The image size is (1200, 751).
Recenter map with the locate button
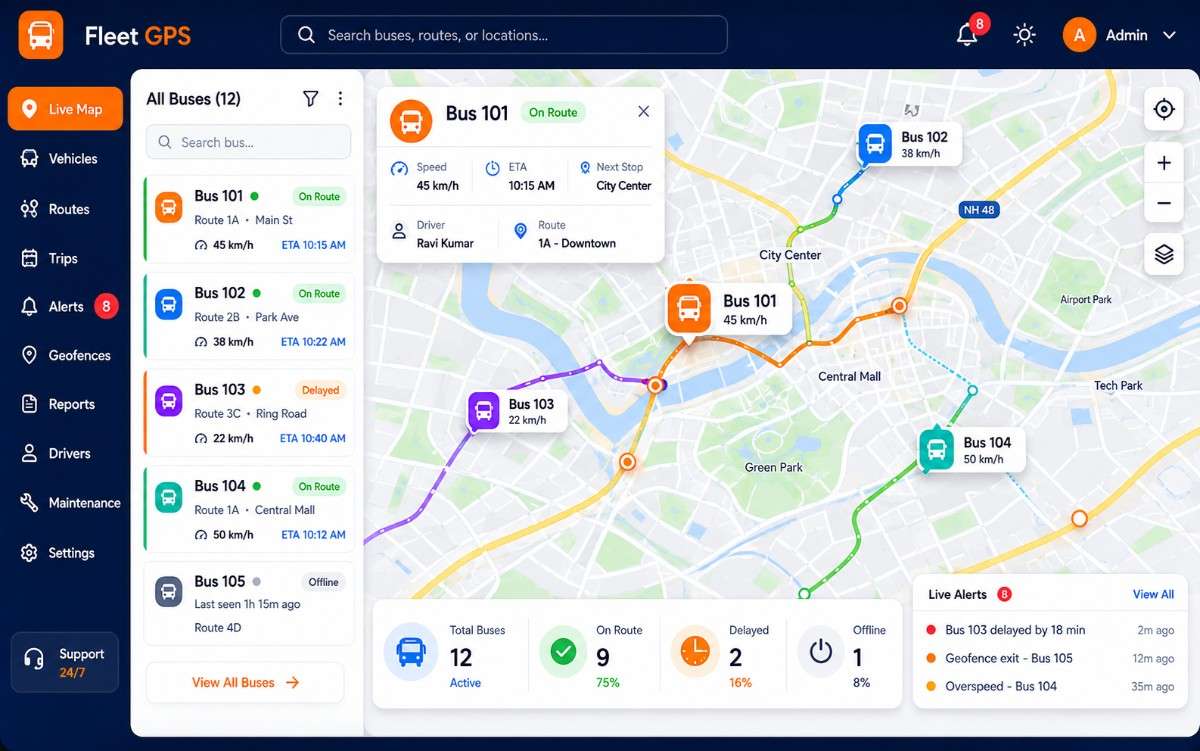[1164, 109]
